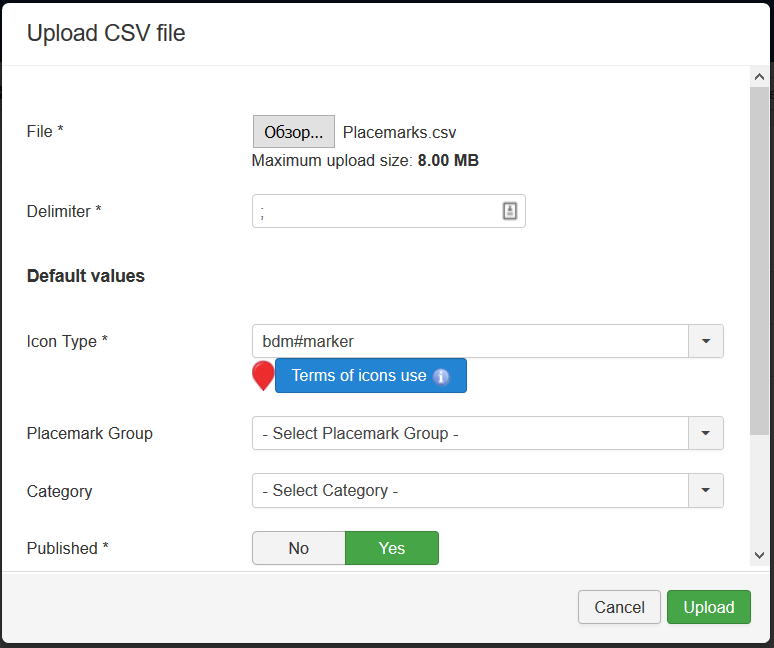Open the Select Category combo box
Screen dimensions: 774x648
(x=470, y=490)
